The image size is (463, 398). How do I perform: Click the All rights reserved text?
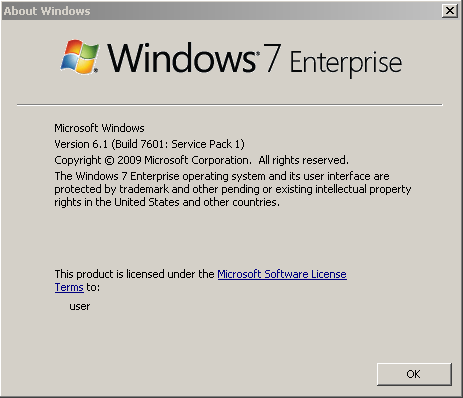(x=303, y=160)
